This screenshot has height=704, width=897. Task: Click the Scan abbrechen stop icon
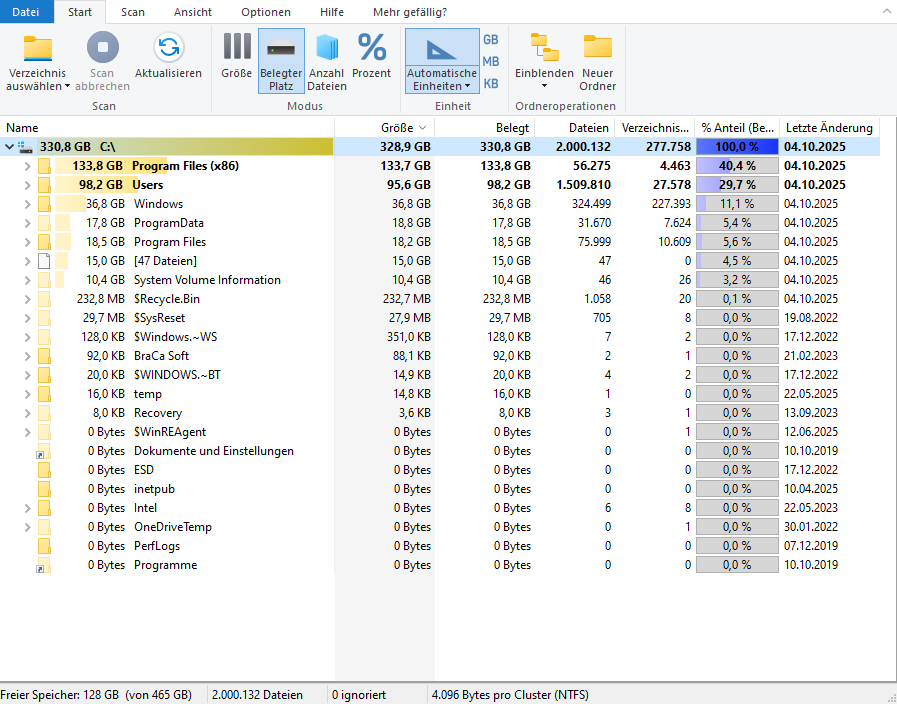pyautogui.click(x=102, y=47)
